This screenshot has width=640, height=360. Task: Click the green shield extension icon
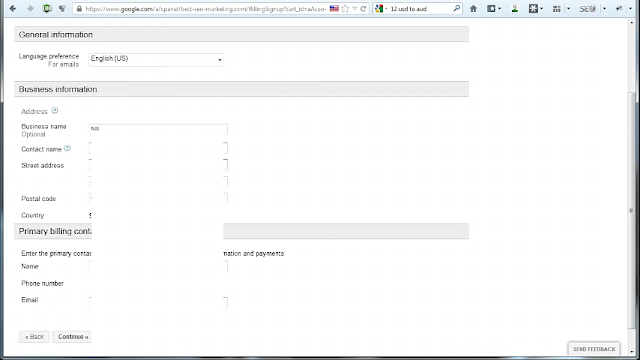point(47,9)
